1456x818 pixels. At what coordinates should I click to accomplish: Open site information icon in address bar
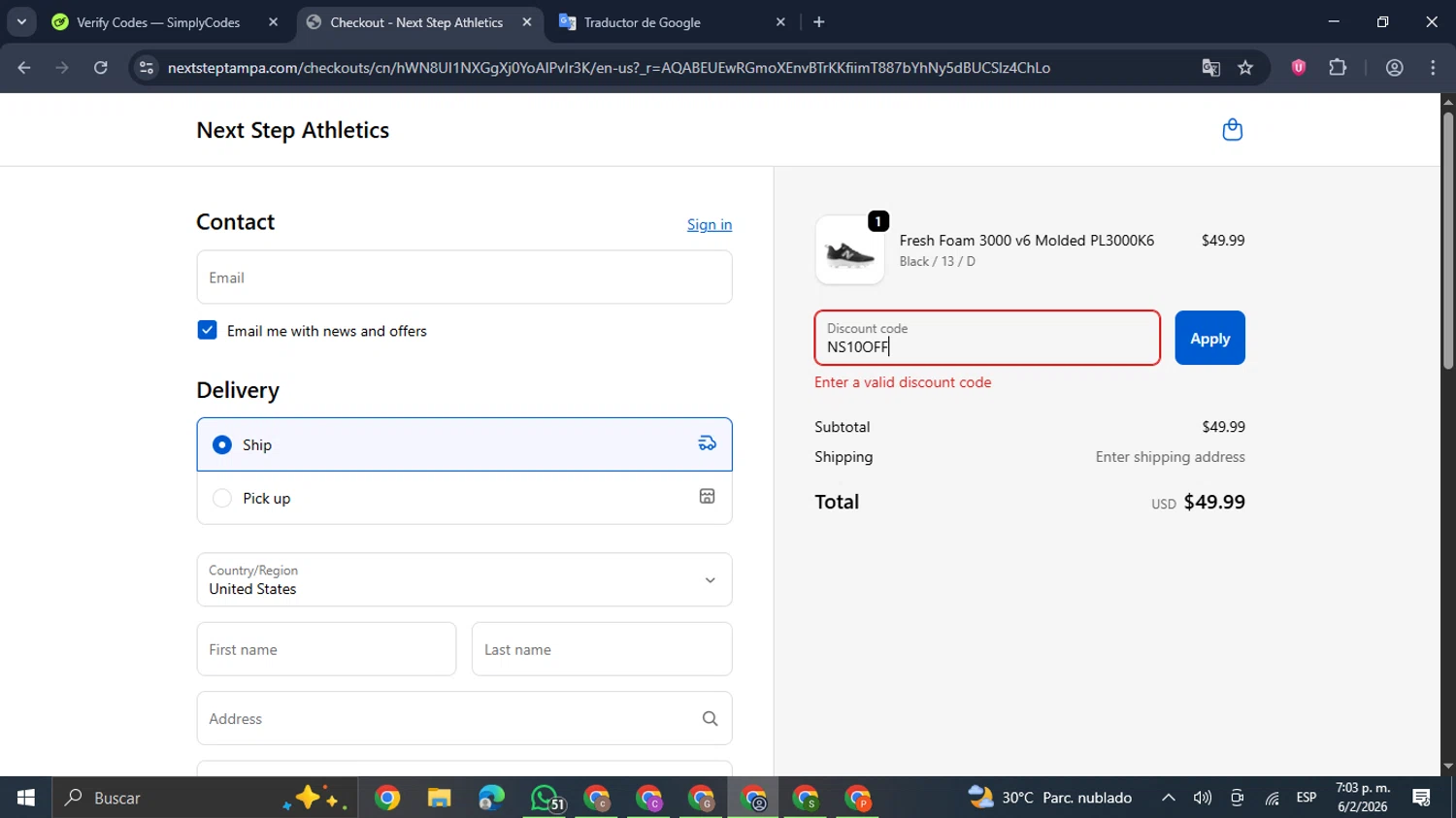[x=147, y=68]
